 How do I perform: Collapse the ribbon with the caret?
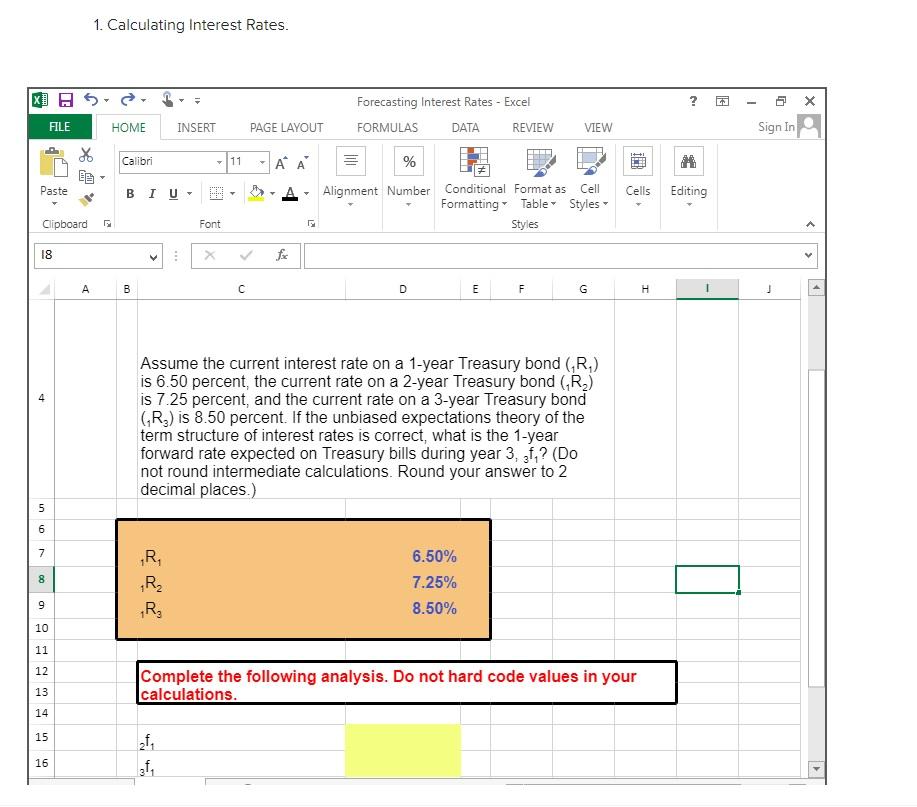(x=810, y=225)
